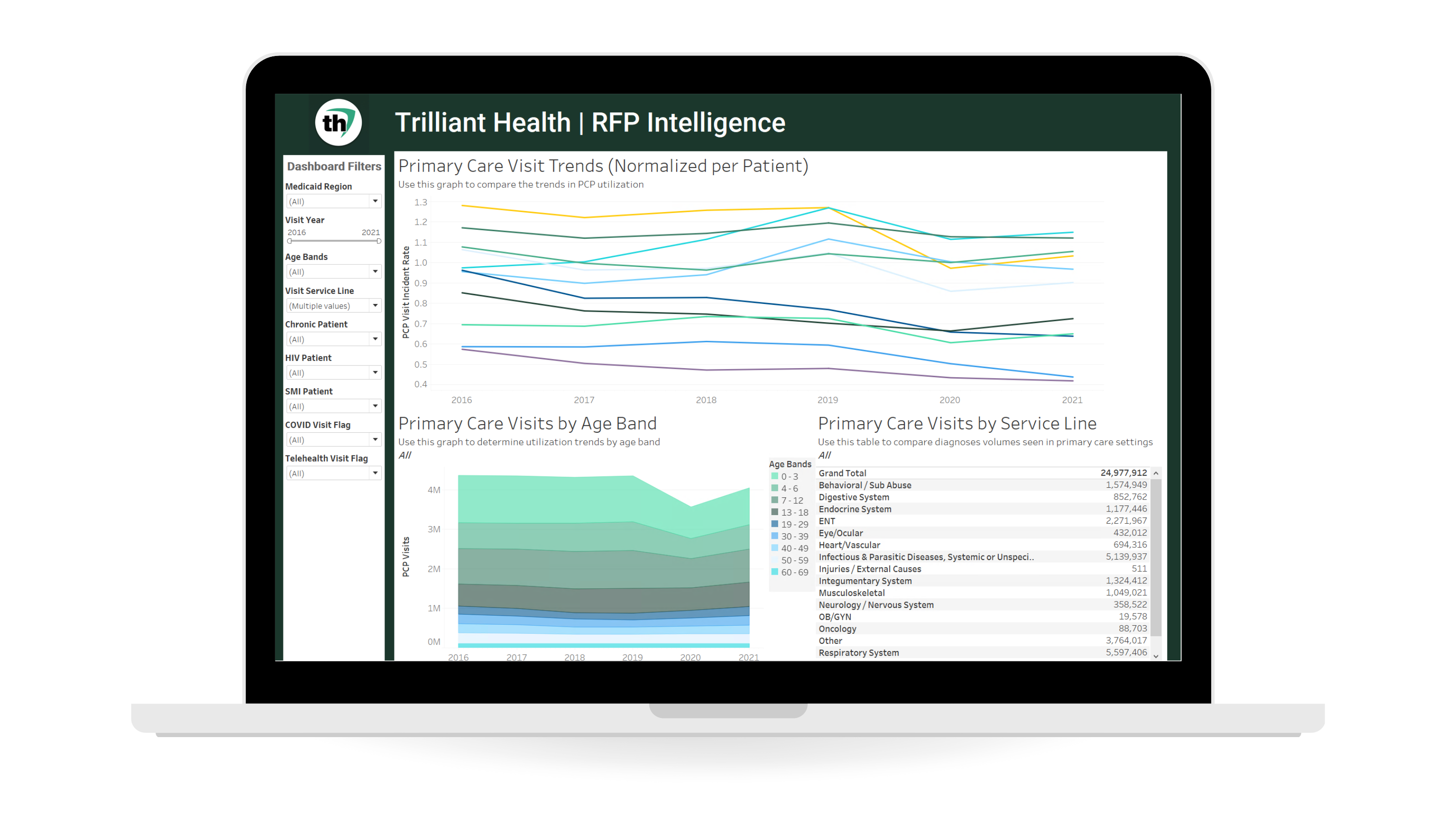
Task: Click the Age Bands legend title
Action: click(789, 464)
